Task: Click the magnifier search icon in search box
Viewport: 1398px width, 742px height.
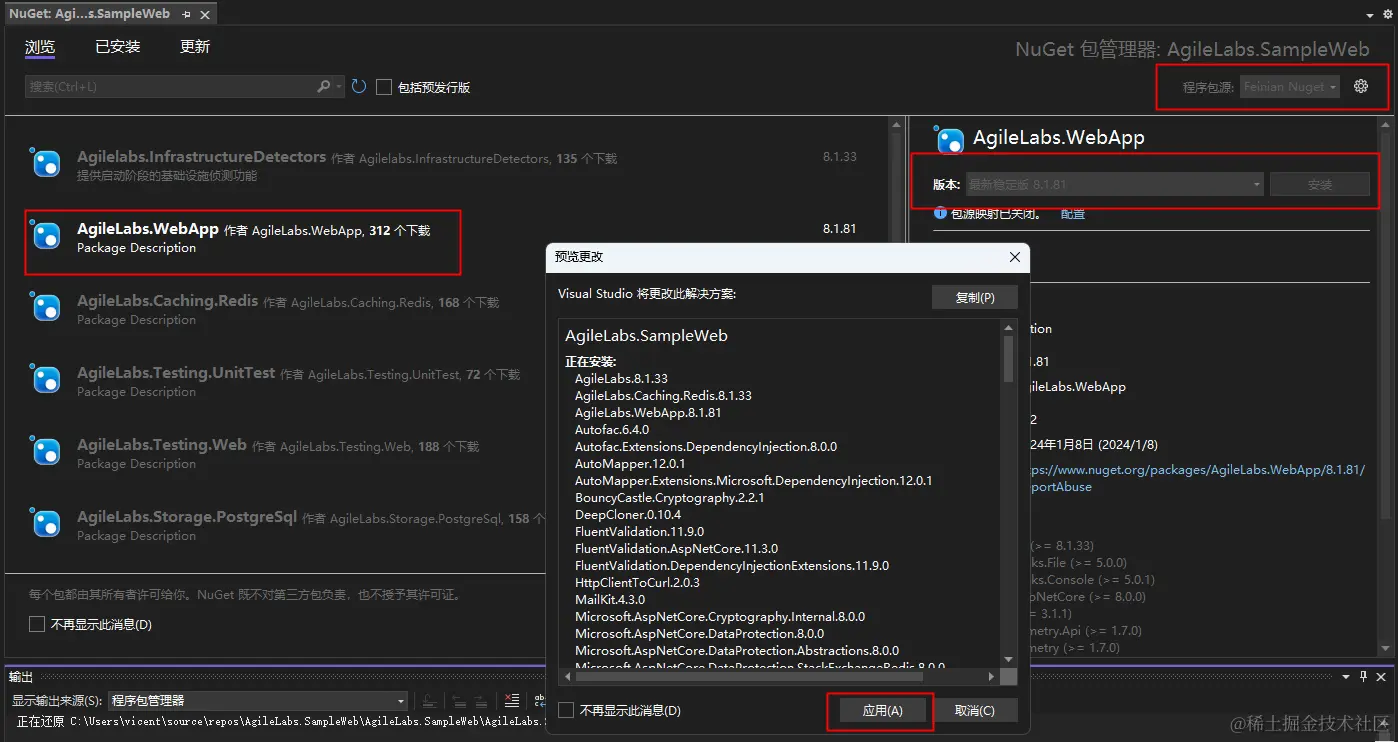Action: tap(323, 87)
